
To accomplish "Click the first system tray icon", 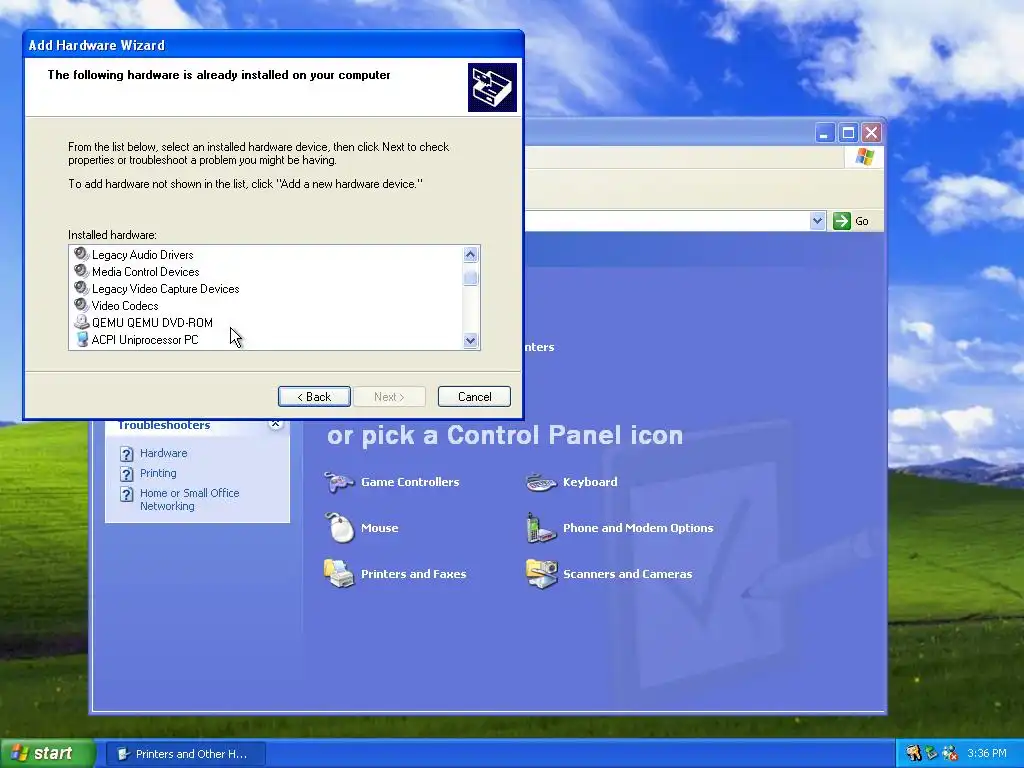I will pos(913,753).
